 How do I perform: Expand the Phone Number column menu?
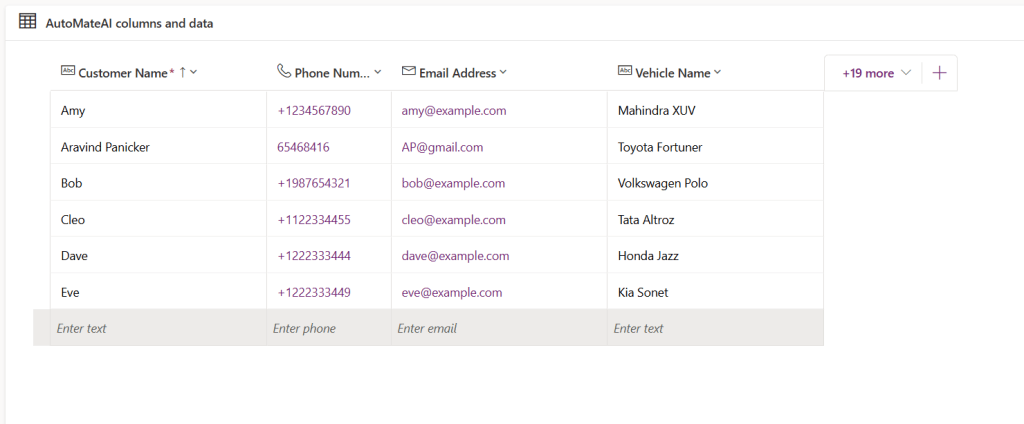[377, 72]
